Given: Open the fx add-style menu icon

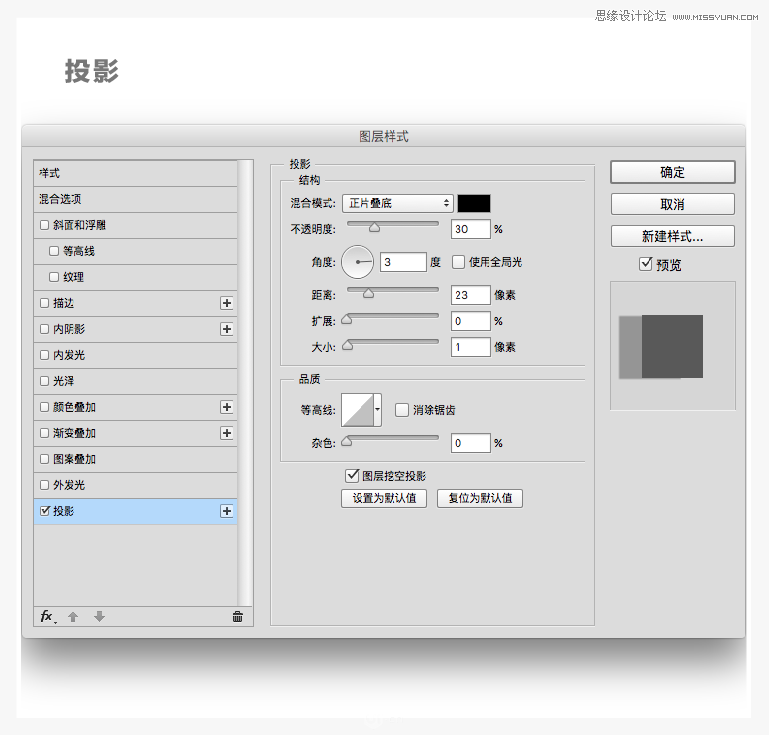Looking at the screenshot, I should (x=48, y=616).
